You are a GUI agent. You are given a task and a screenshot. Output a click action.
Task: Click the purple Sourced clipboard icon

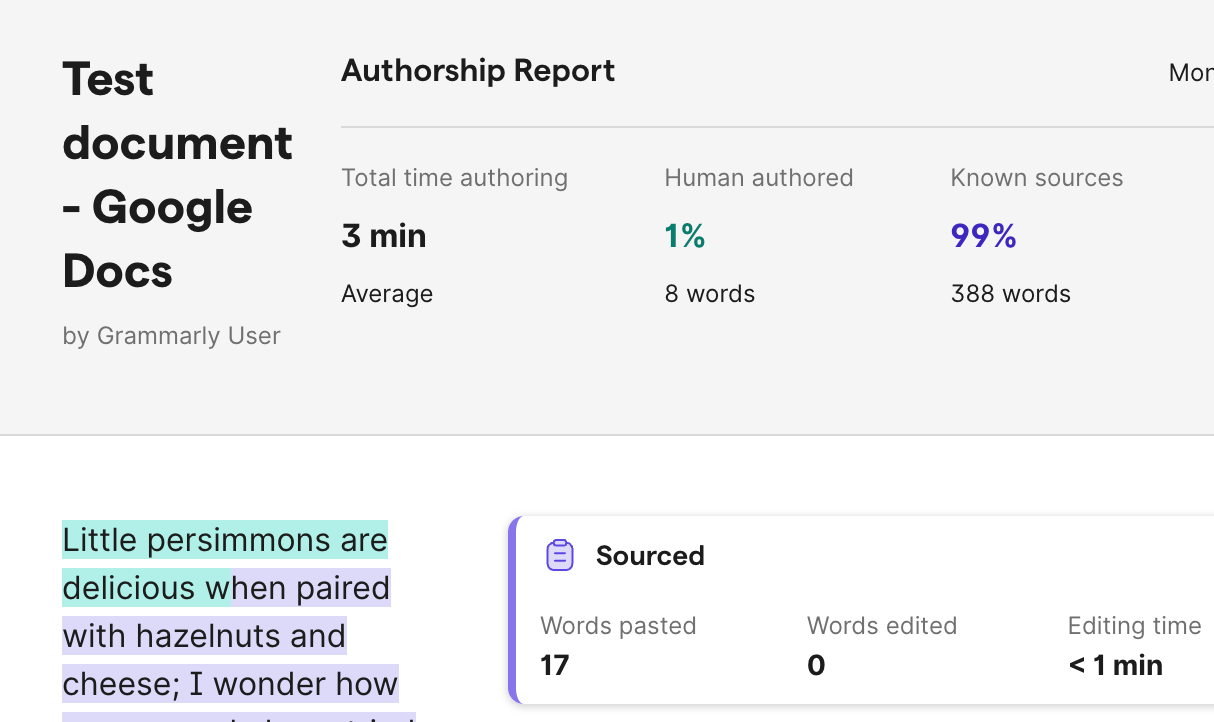point(560,554)
